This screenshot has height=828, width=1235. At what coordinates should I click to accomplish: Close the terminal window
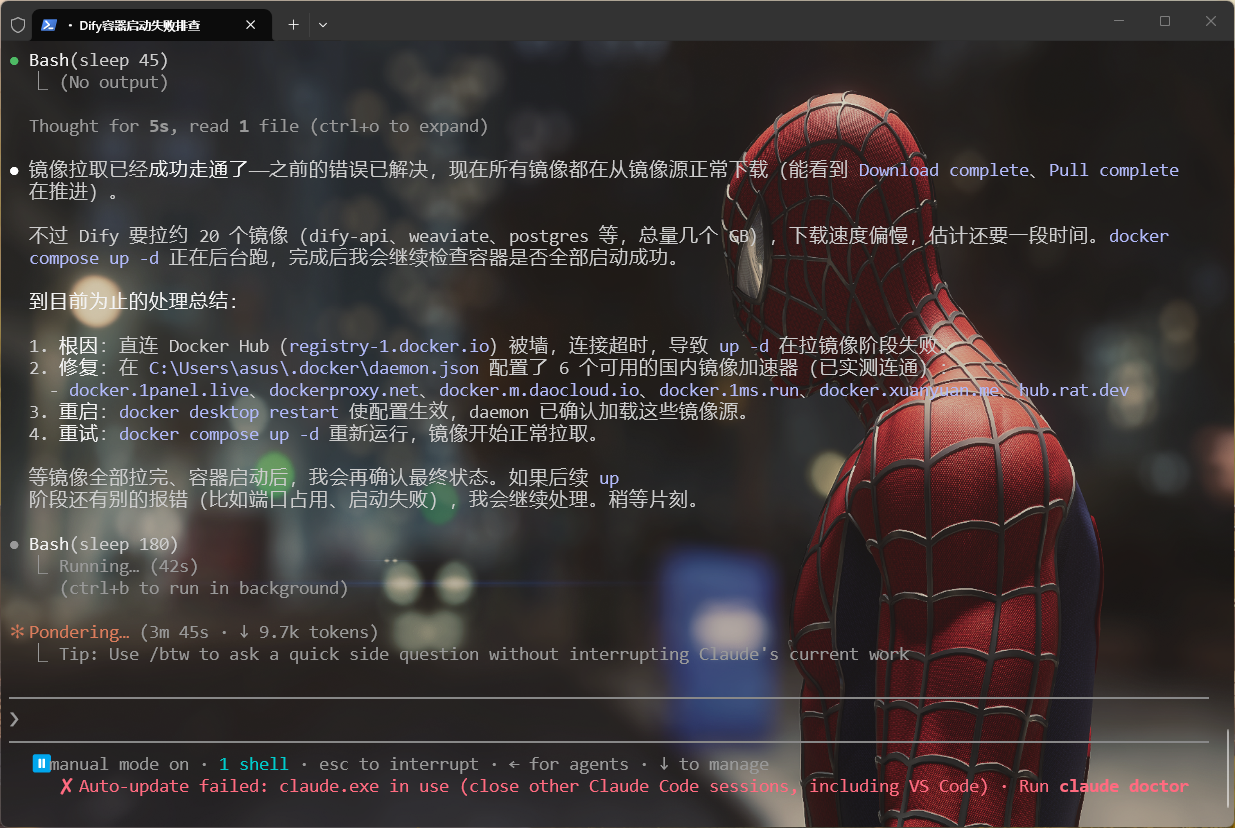[1211, 21]
